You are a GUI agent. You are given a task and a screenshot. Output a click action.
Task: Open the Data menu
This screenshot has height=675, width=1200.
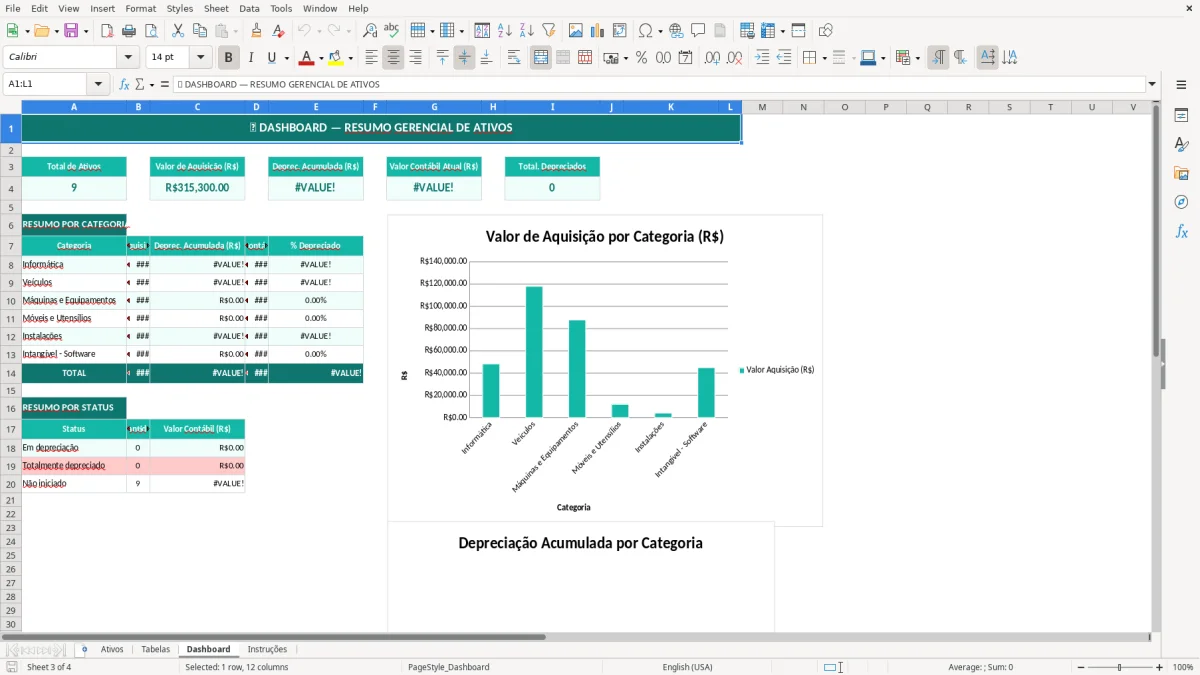click(x=249, y=8)
